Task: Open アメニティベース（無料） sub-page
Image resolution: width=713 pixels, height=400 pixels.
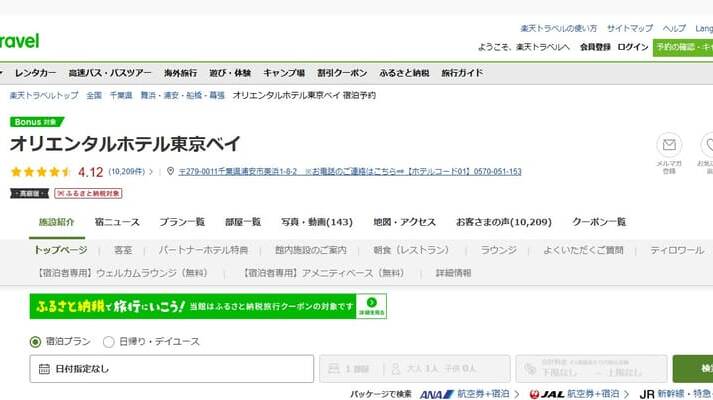Action: click(x=322, y=273)
